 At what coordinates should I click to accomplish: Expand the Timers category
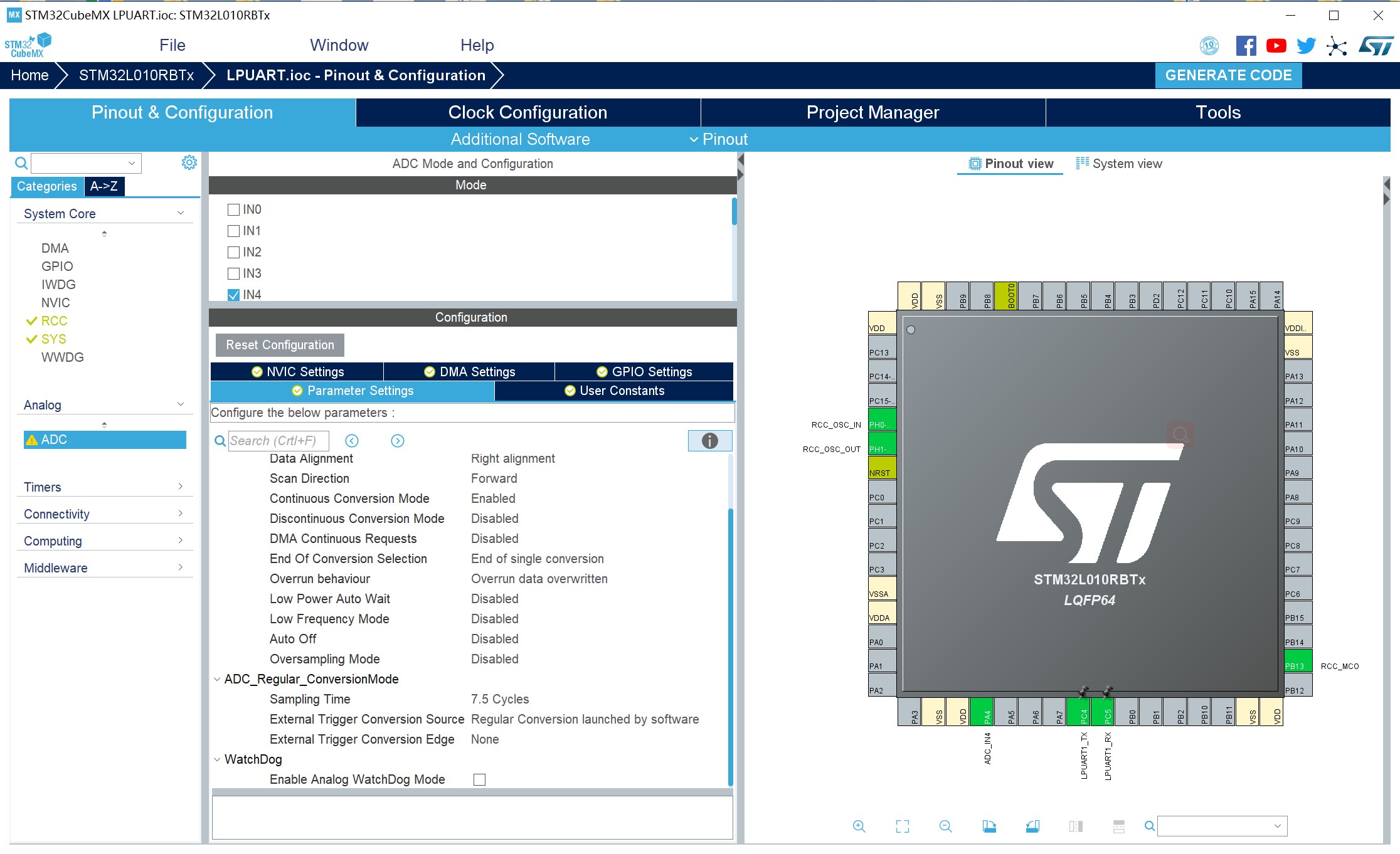click(181, 486)
